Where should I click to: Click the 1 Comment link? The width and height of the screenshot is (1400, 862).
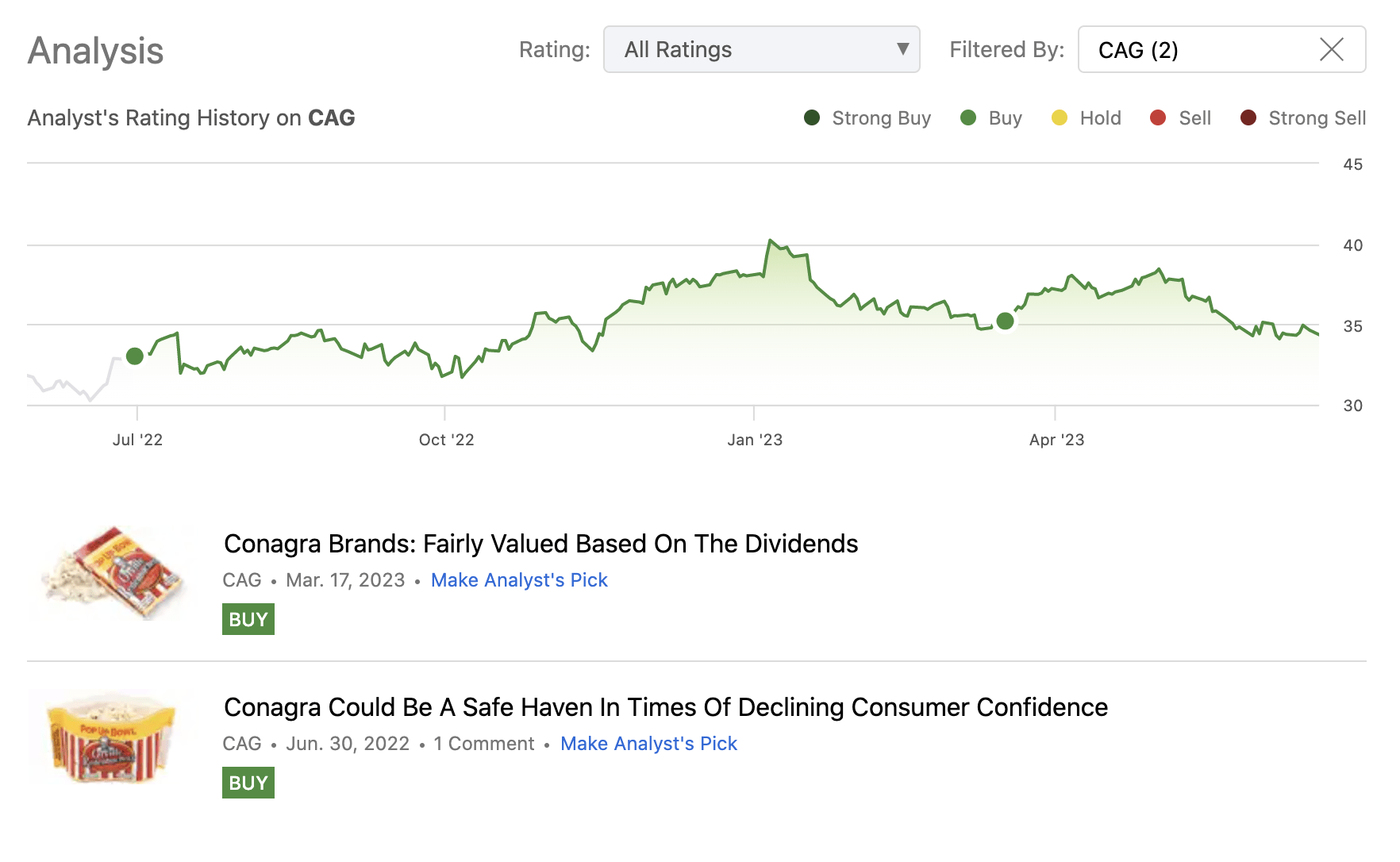484,744
